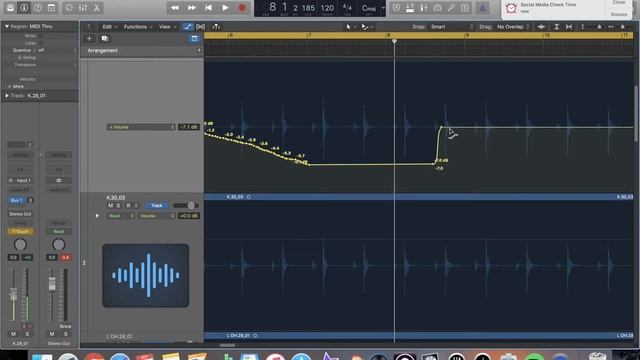Mute the K.28,01 channel strip
Image resolution: width=640 pixels, height=360 pixels.
coord(13,334)
